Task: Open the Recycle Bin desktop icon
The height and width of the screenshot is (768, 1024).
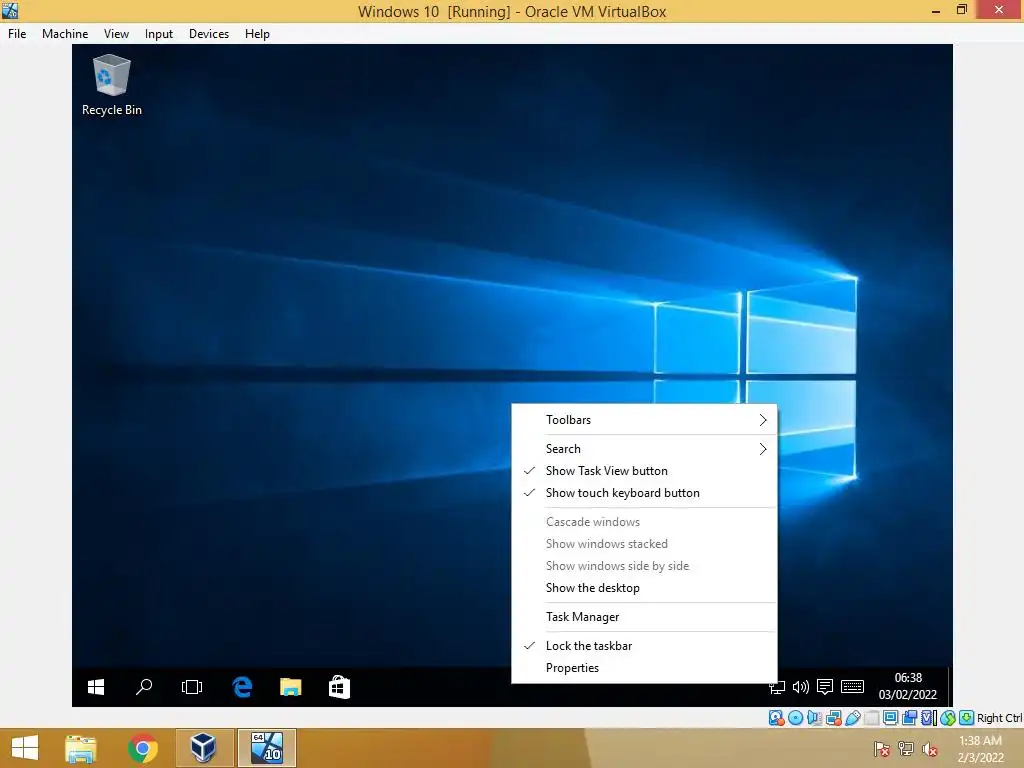Action: coord(112,85)
